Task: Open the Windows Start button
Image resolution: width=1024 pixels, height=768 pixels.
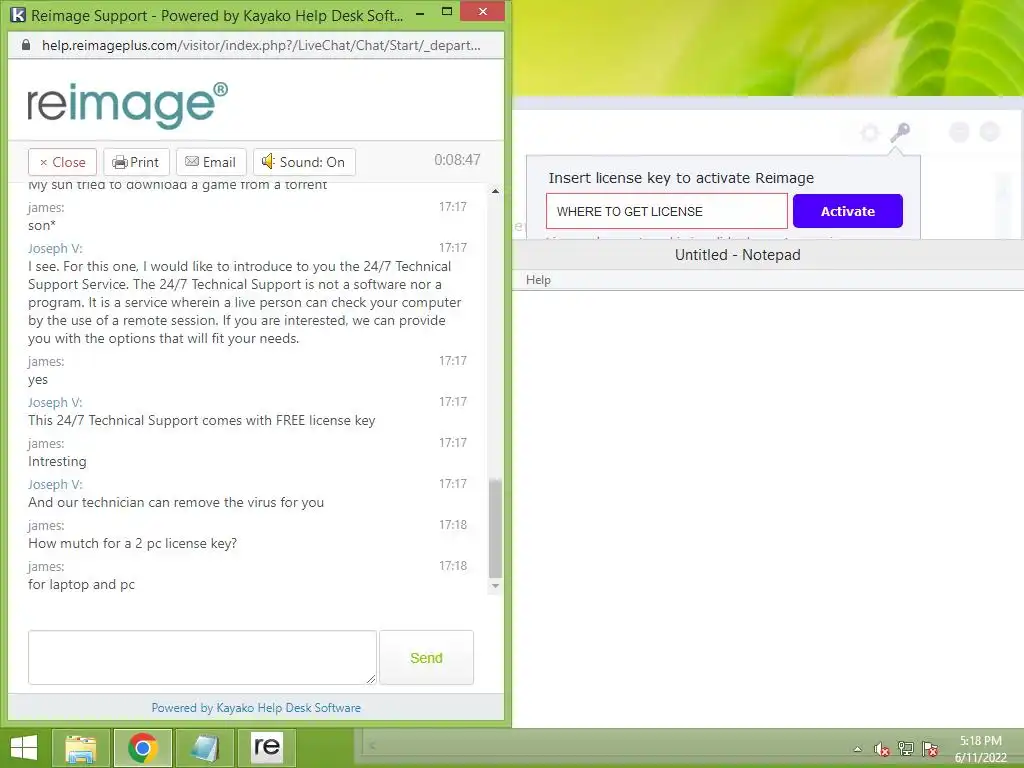Action: point(24,748)
